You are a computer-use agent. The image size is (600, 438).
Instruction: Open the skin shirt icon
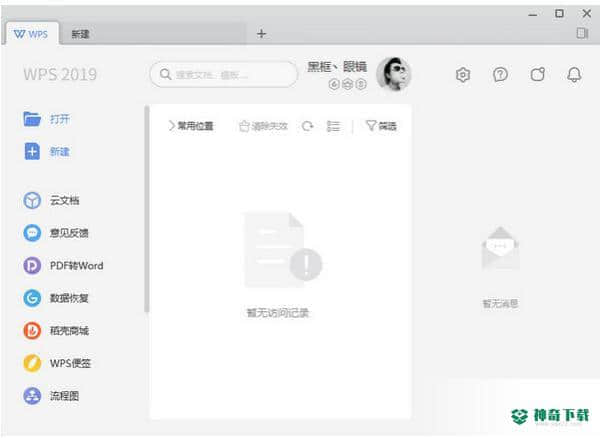pyautogui.click(x=538, y=75)
